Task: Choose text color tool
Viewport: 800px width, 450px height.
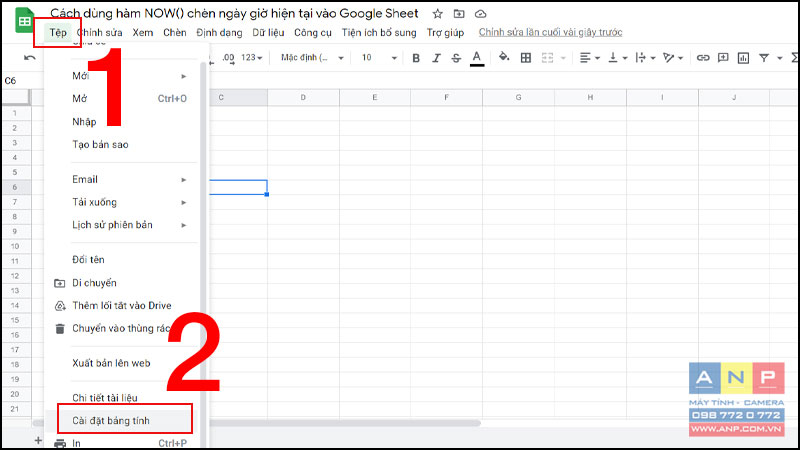Action: pyautogui.click(x=477, y=58)
